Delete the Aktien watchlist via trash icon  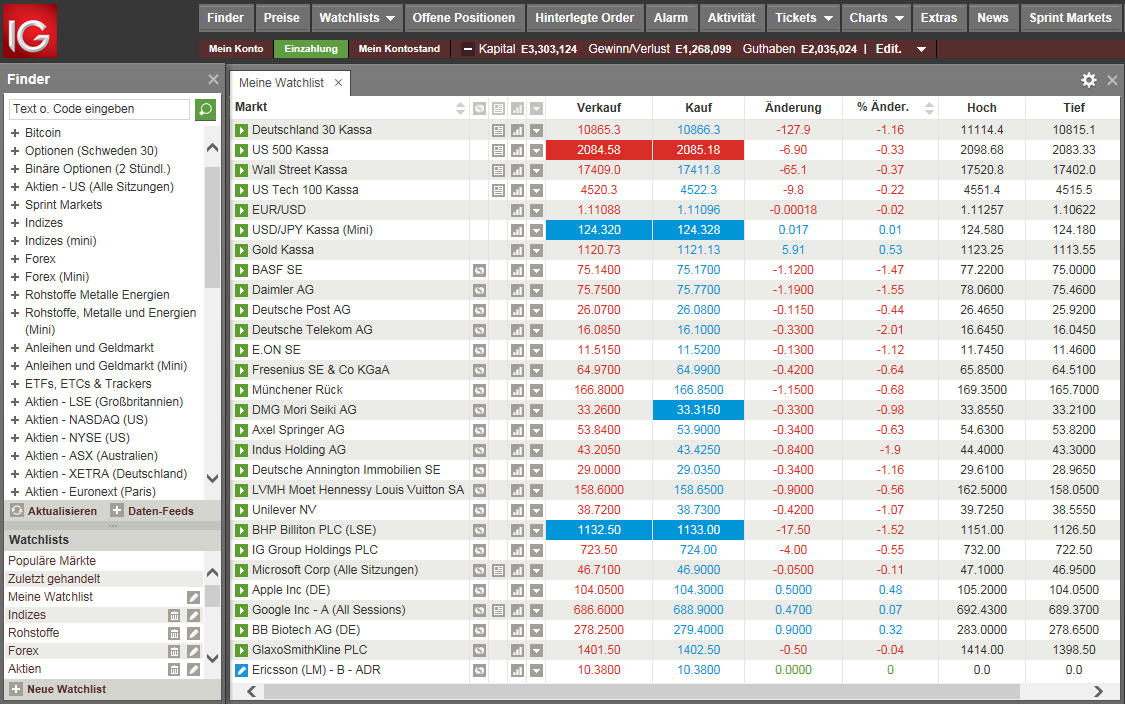174,669
